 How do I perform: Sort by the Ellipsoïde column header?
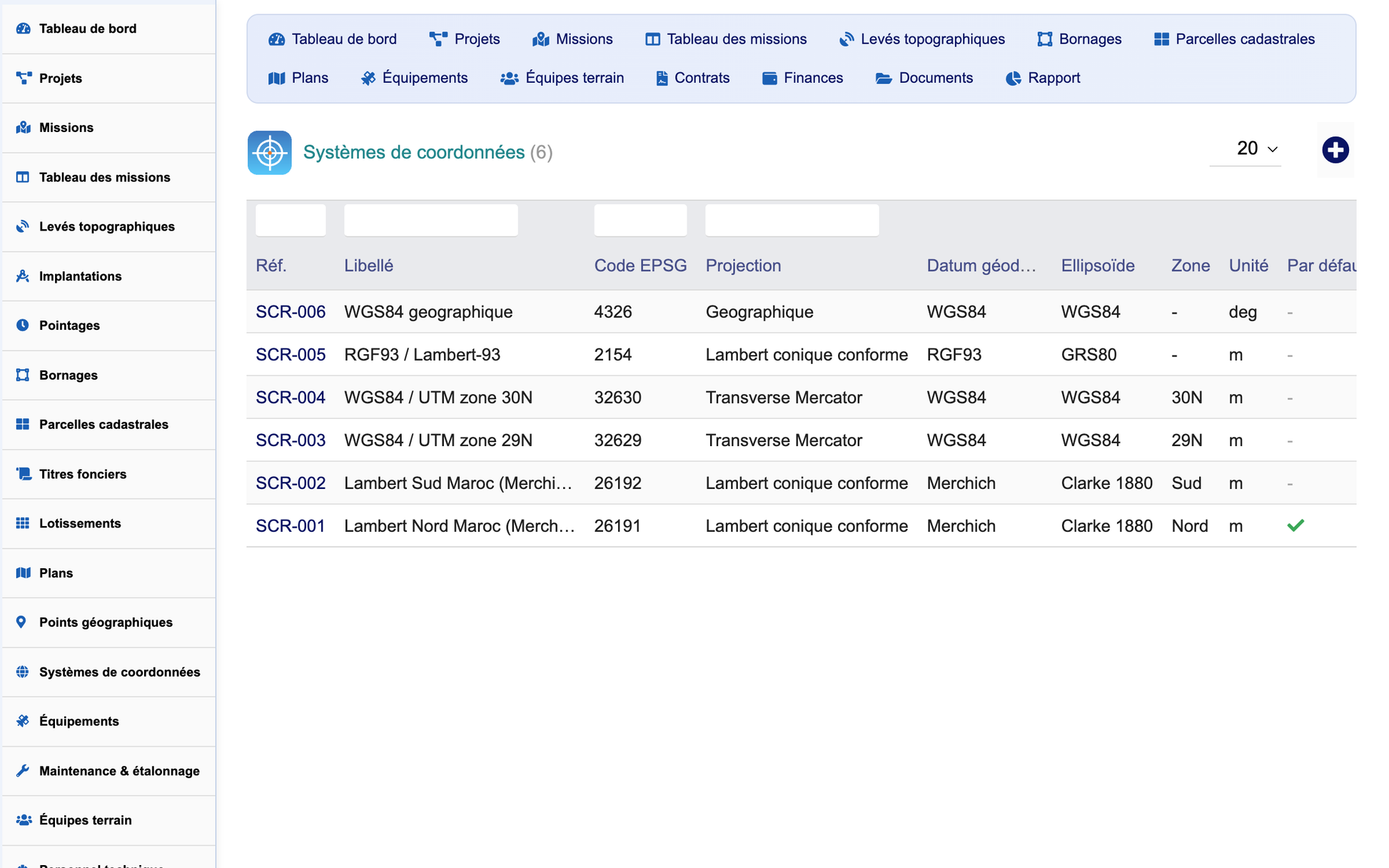tap(1098, 266)
